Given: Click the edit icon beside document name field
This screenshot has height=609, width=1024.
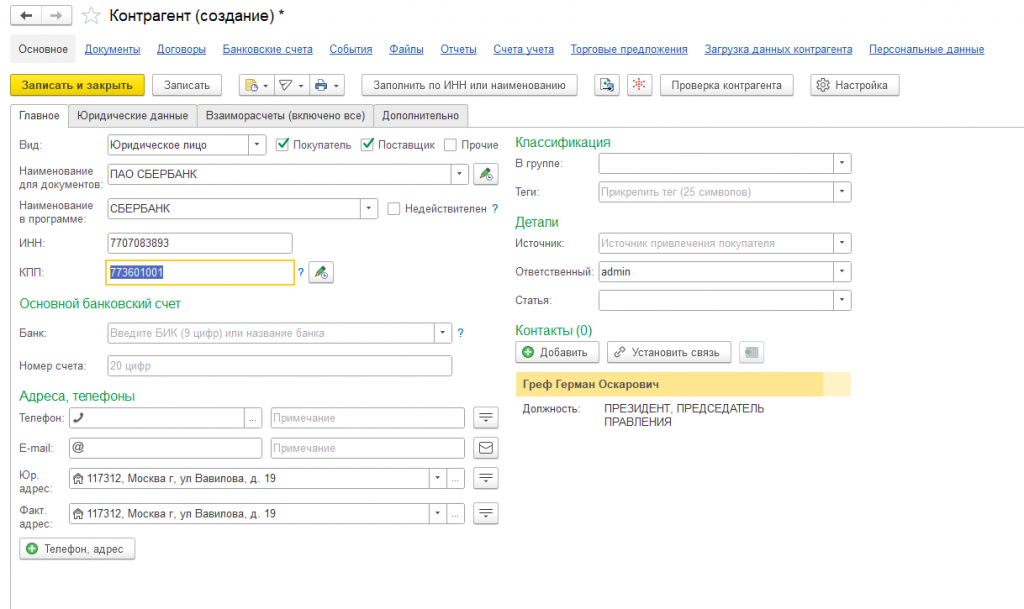Looking at the screenshot, I should point(486,174).
